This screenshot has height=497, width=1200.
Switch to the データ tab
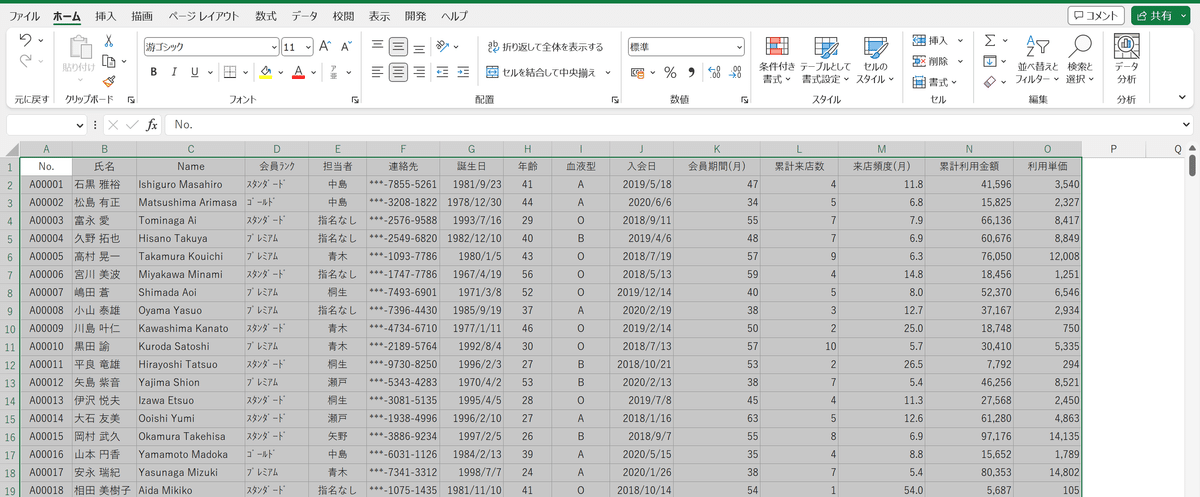coord(305,16)
